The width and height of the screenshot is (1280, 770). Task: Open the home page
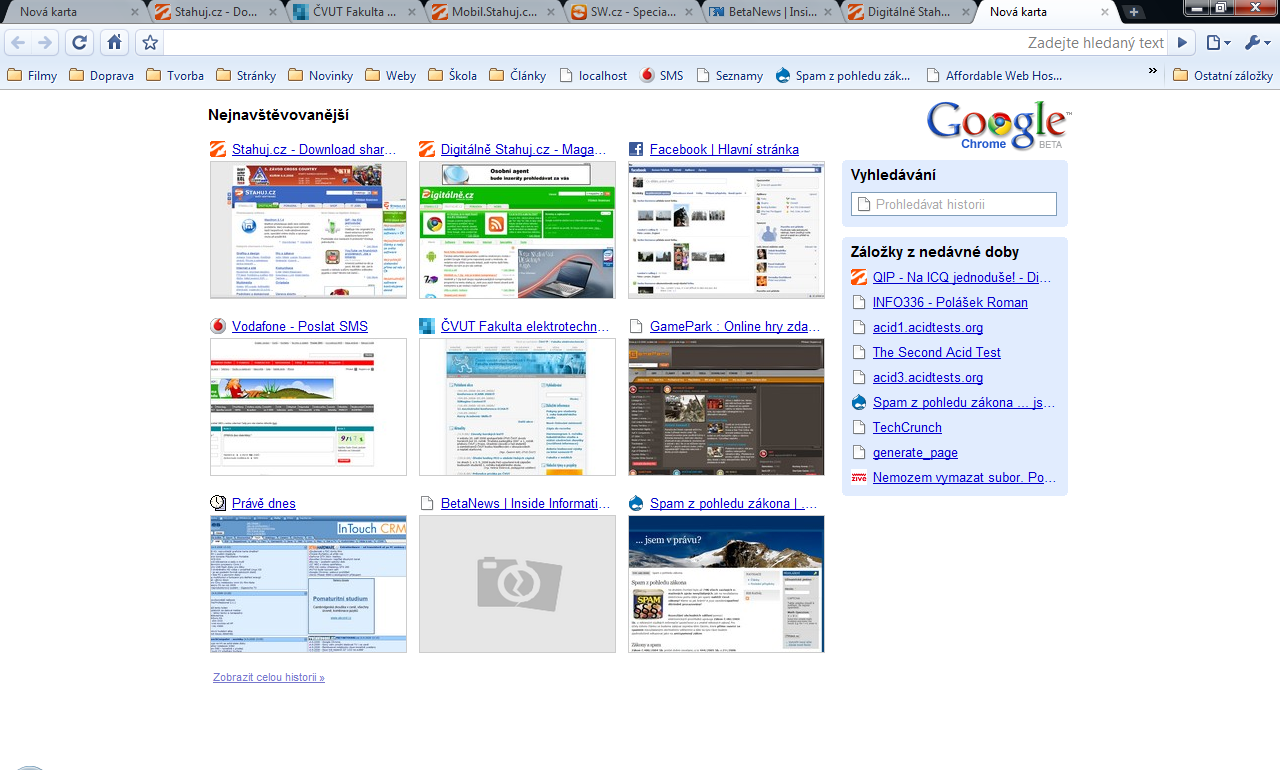click(x=115, y=43)
